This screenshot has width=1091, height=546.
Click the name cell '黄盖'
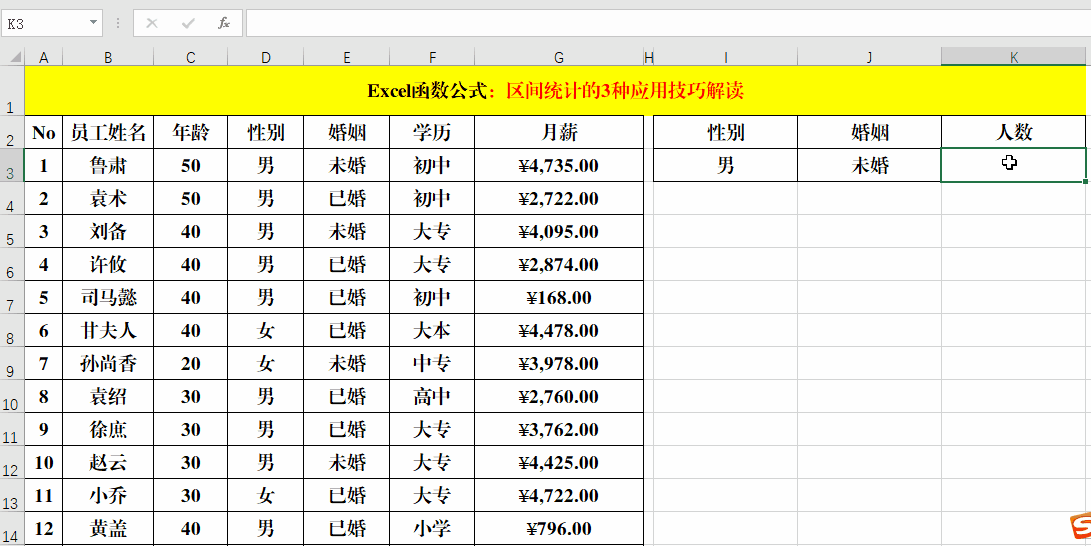point(108,529)
